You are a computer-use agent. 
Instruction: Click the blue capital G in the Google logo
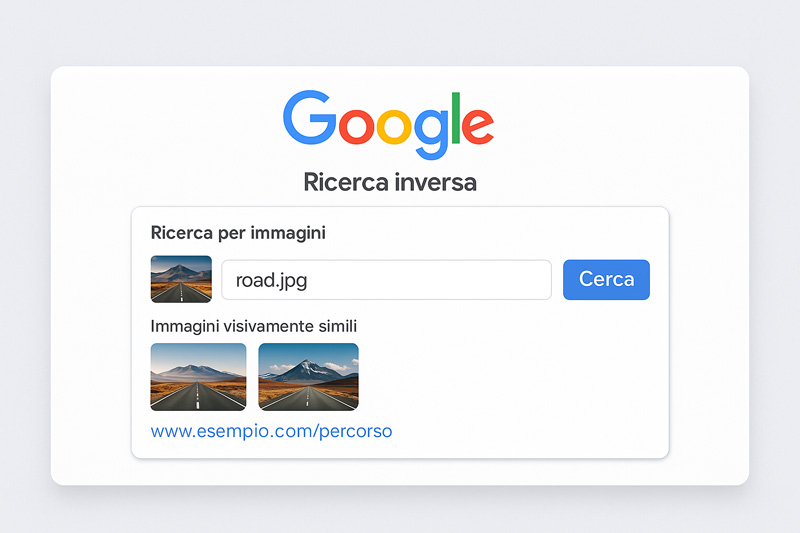pyautogui.click(x=309, y=117)
